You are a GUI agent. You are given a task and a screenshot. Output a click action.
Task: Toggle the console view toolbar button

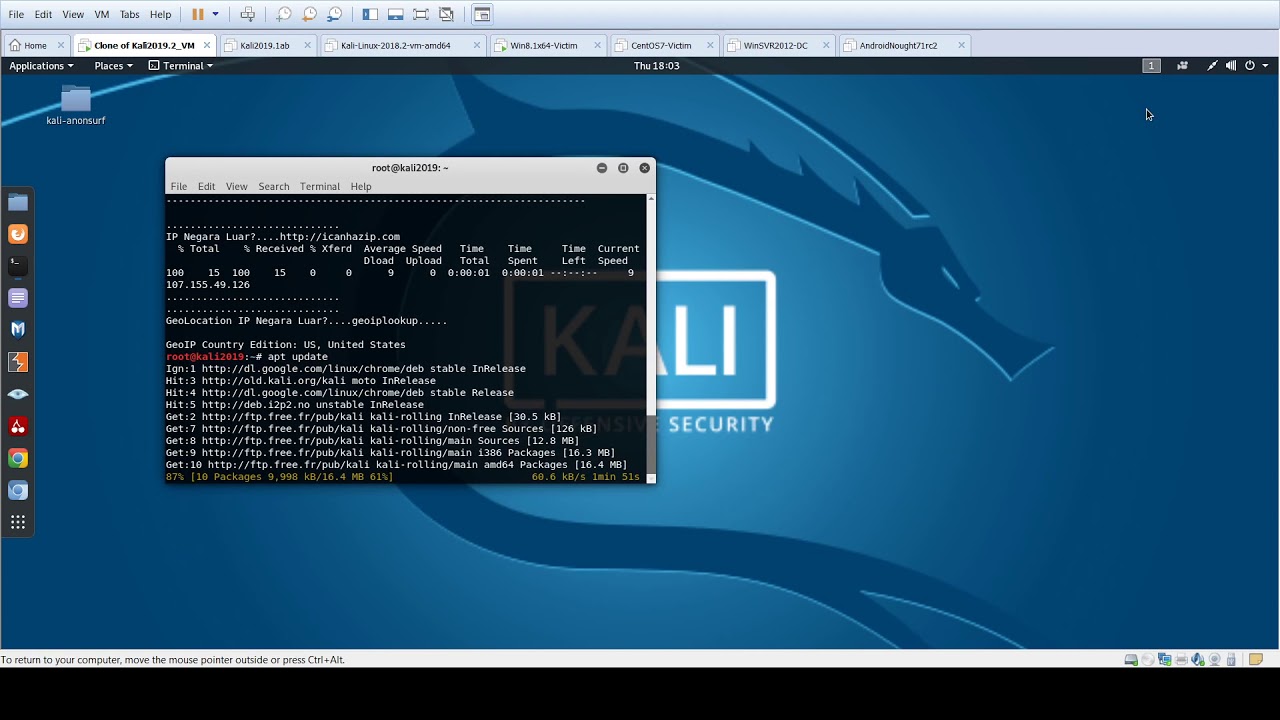point(482,14)
